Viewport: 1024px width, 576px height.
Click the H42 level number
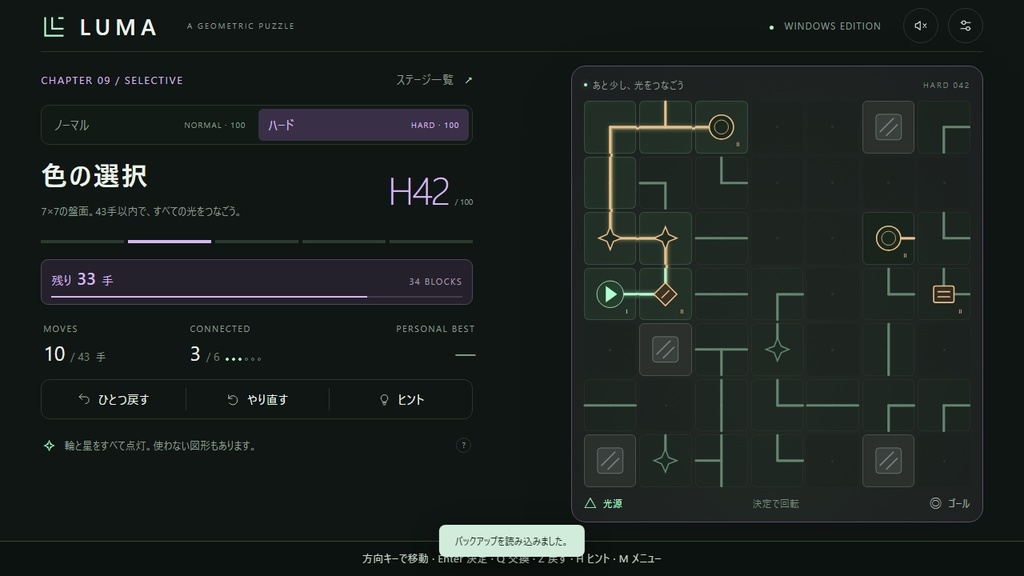(419, 191)
